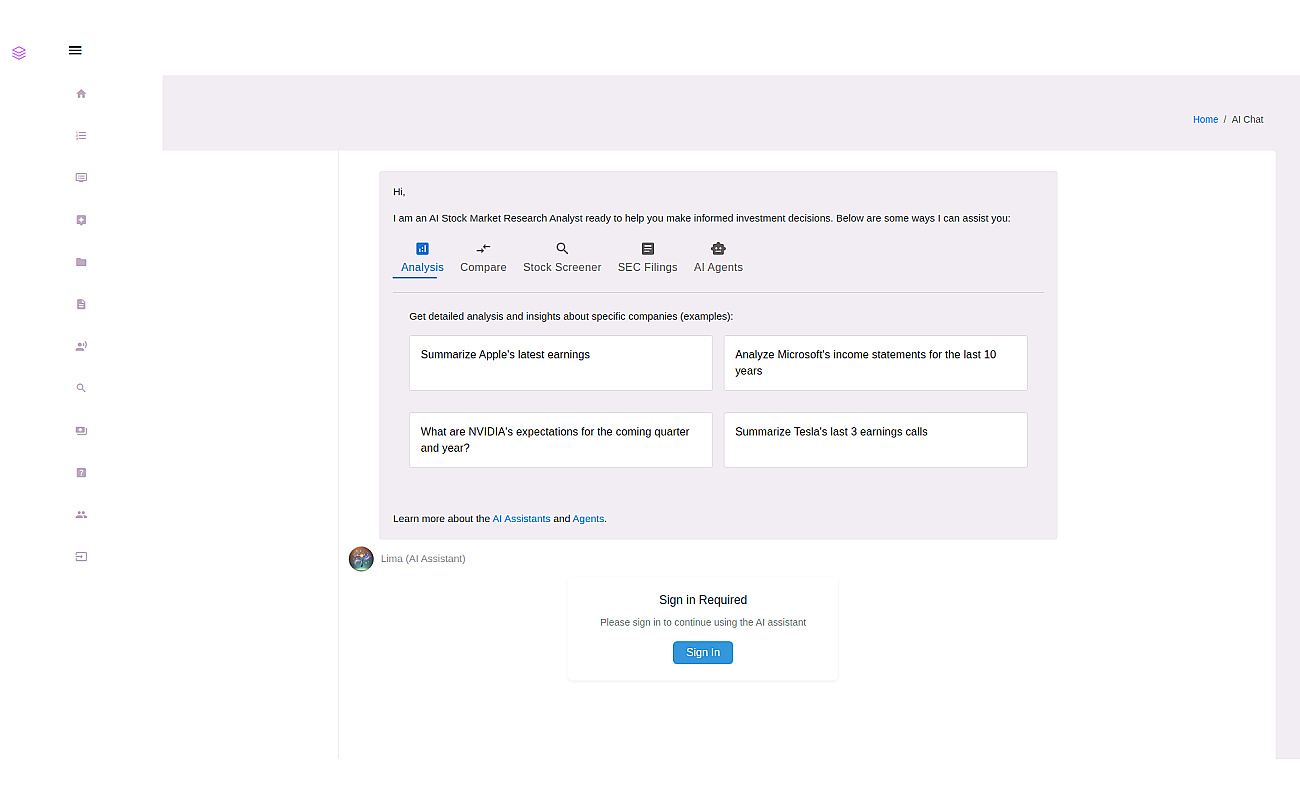Click the add-comment plus icon in sidebar
This screenshot has width=1300, height=788.
click(x=81, y=220)
